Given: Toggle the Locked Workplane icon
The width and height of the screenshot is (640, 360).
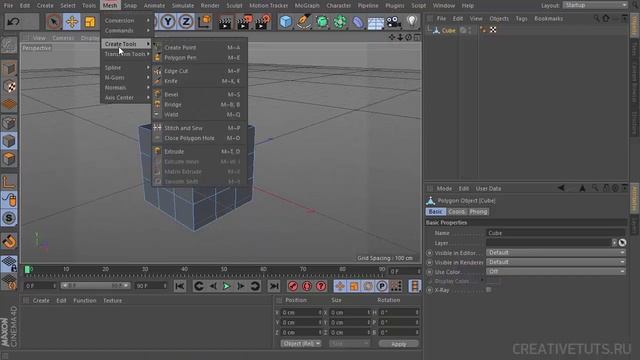Looking at the screenshot, I should tap(9, 263).
